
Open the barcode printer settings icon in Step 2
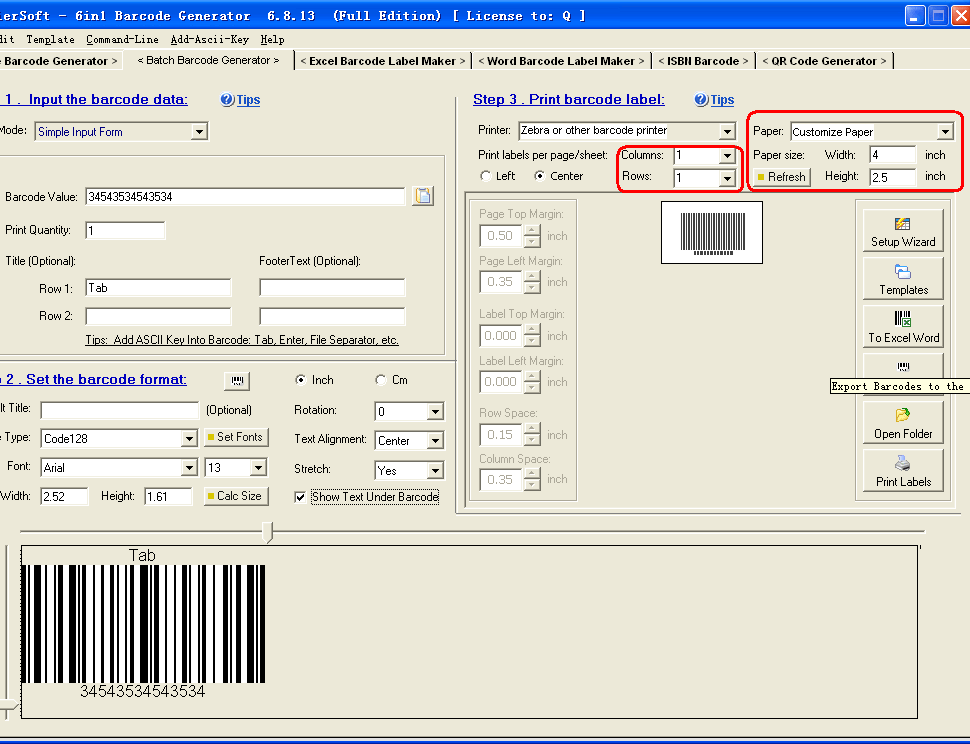pos(238,380)
